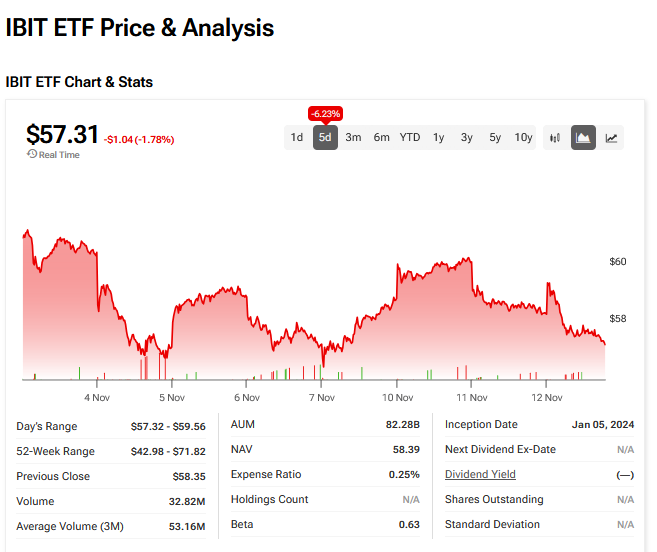The image size is (657, 552).
Task: Click the Real Time clock icon
Action: pyautogui.click(x=32, y=155)
